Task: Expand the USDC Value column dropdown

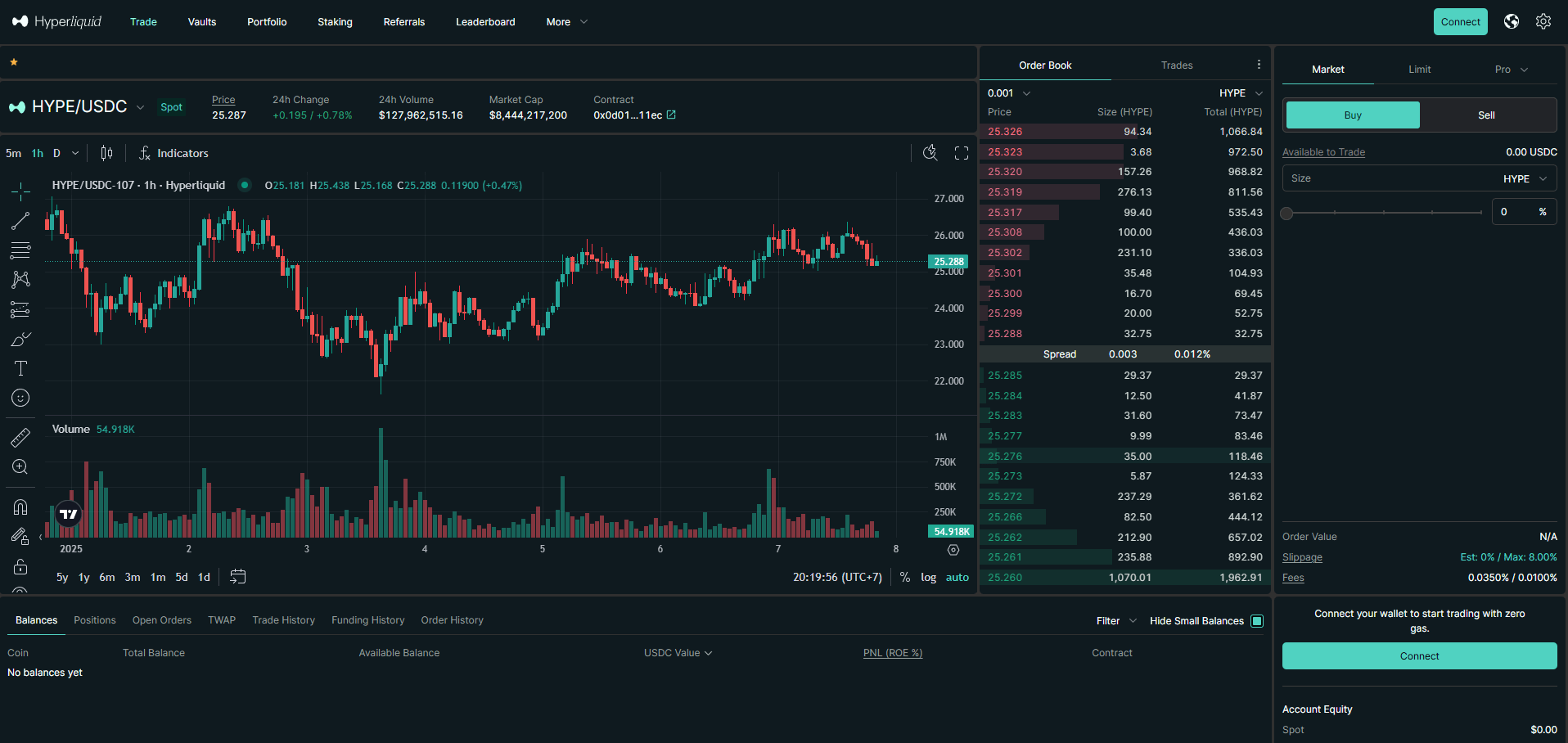Action: tap(678, 653)
